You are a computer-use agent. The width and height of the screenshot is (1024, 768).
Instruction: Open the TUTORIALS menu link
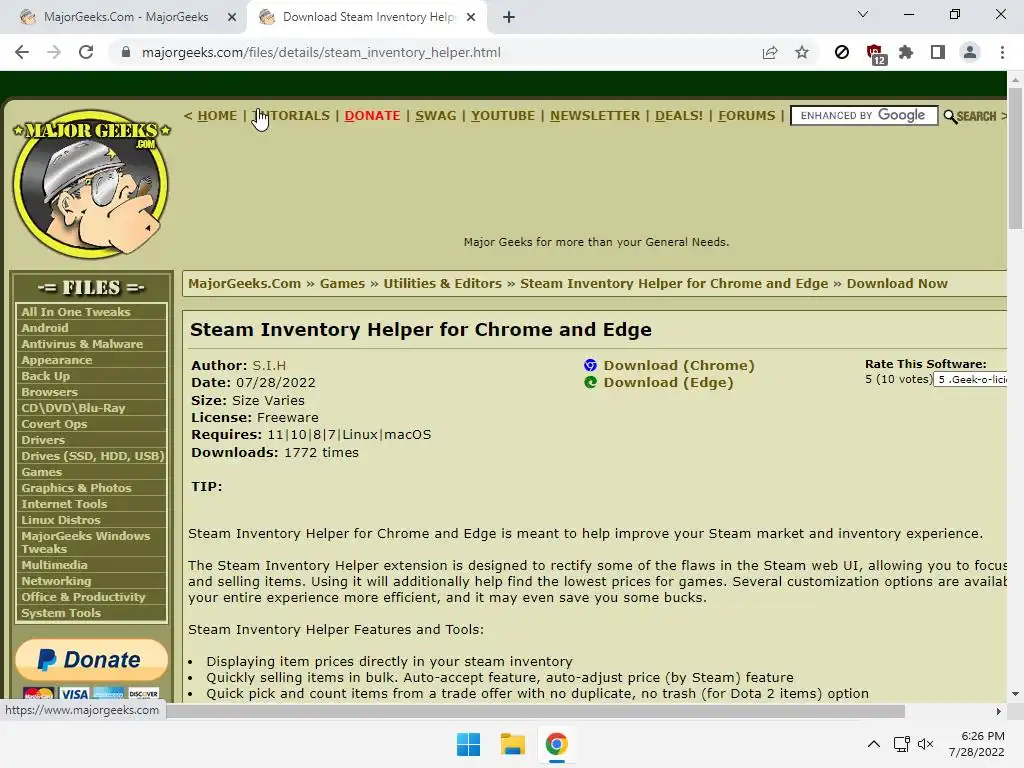point(291,116)
